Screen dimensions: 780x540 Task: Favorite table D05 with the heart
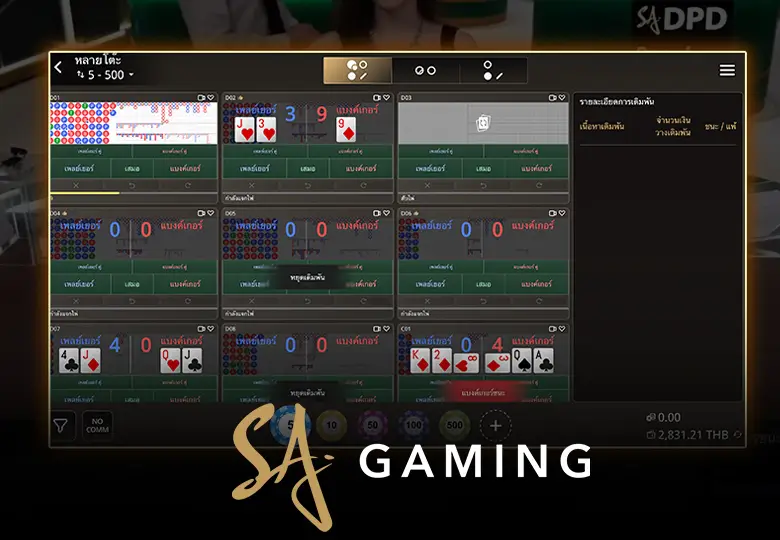click(x=387, y=213)
